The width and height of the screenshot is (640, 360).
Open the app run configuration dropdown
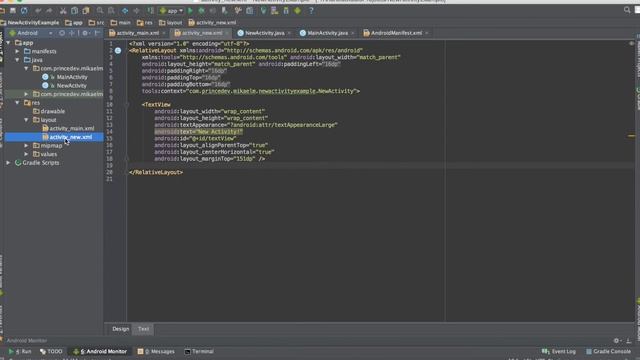(x=172, y=11)
